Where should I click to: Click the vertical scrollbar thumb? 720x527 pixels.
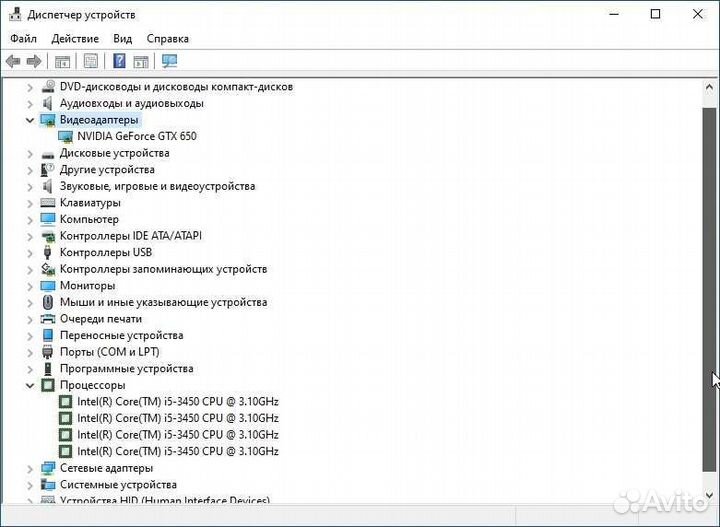[x=709, y=289]
